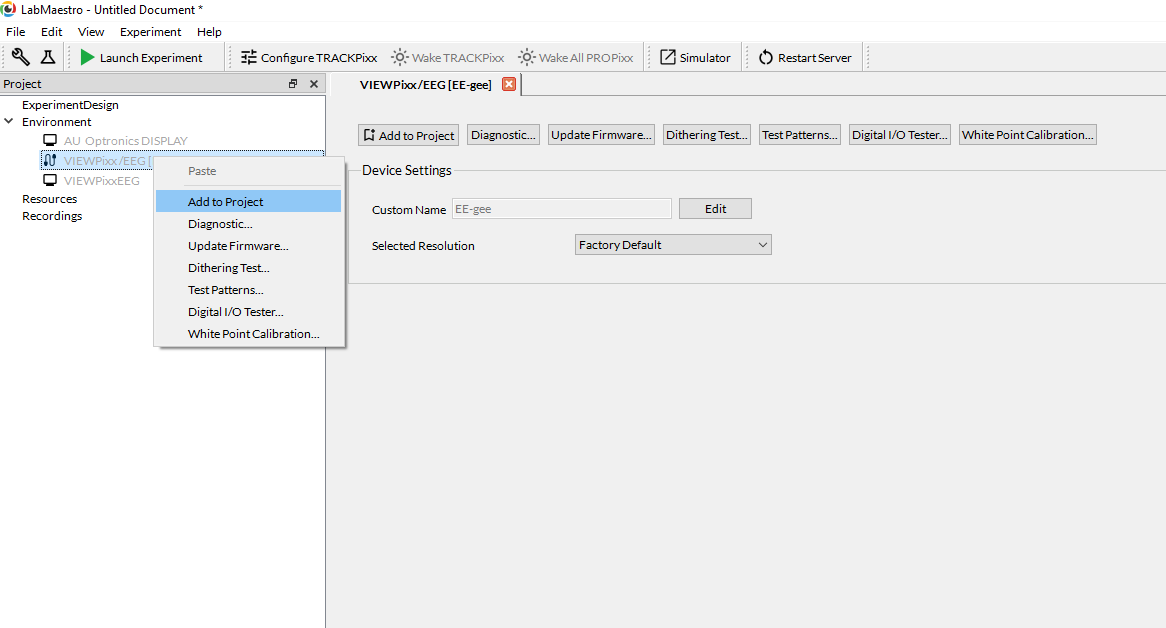Choose Add to Project in context menu

226,202
